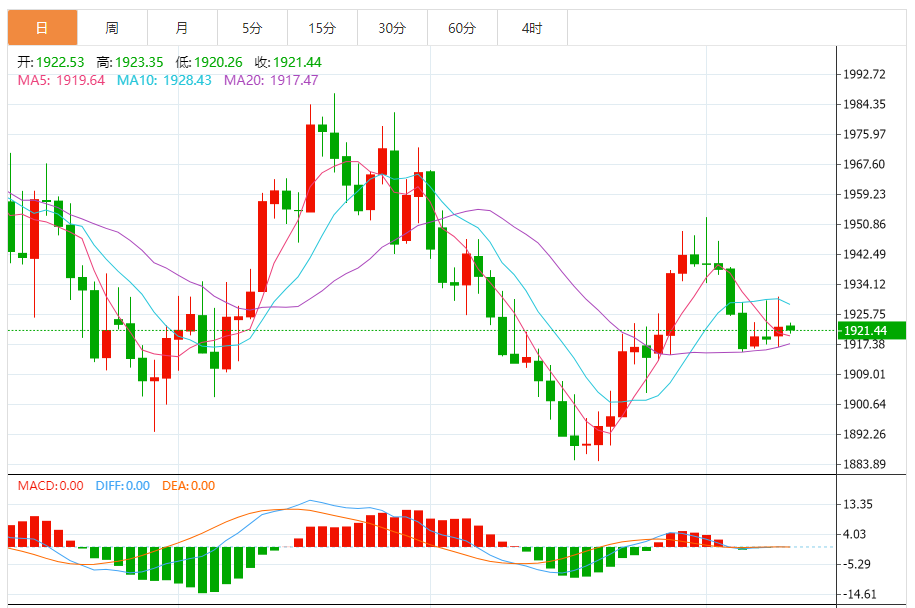Click the 1925.75 price axis label
915x608 pixels.
click(x=864, y=314)
